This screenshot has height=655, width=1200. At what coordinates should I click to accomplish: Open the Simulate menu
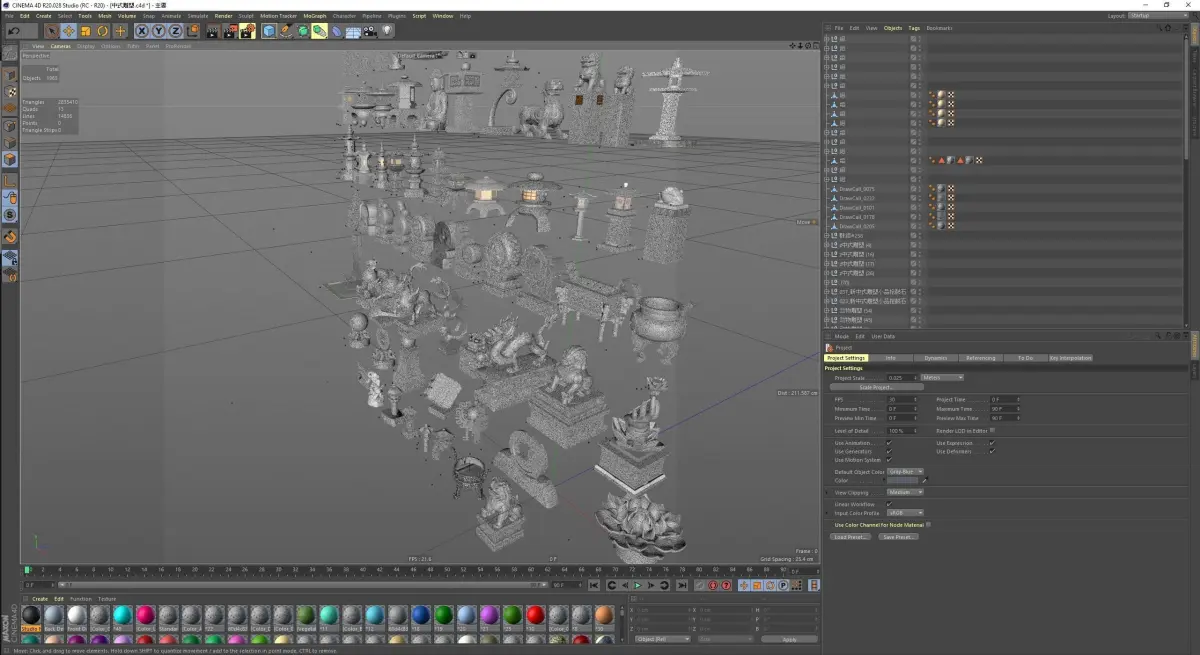click(x=198, y=16)
